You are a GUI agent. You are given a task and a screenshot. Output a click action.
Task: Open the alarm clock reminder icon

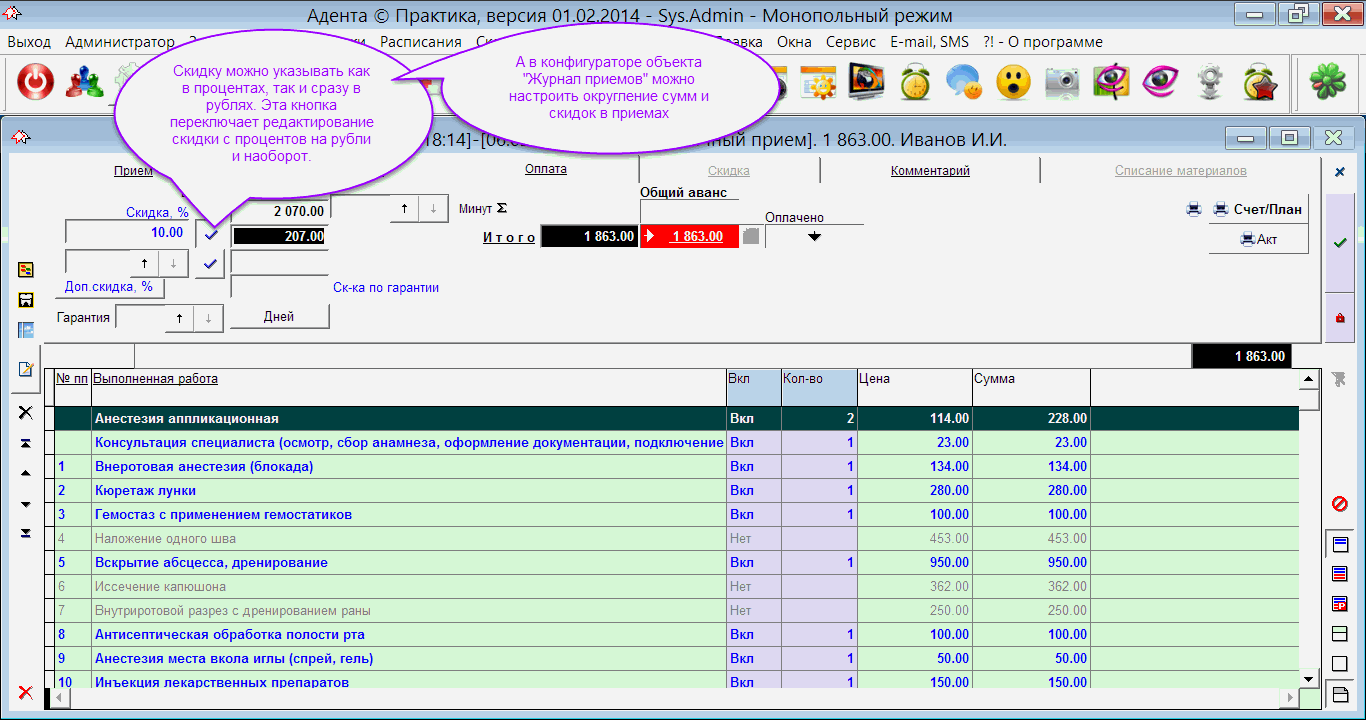click(915, 82)
